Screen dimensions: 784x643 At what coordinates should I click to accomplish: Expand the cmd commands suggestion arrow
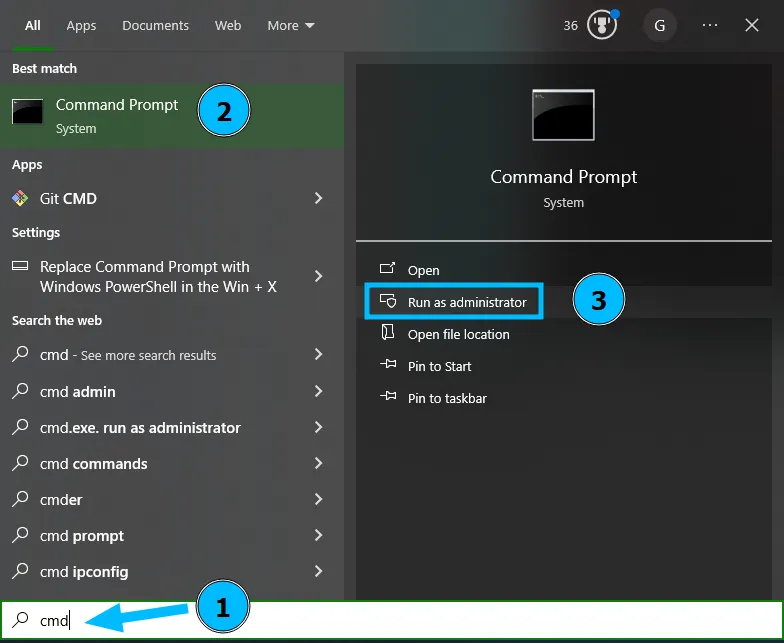(x=318, y=463)
